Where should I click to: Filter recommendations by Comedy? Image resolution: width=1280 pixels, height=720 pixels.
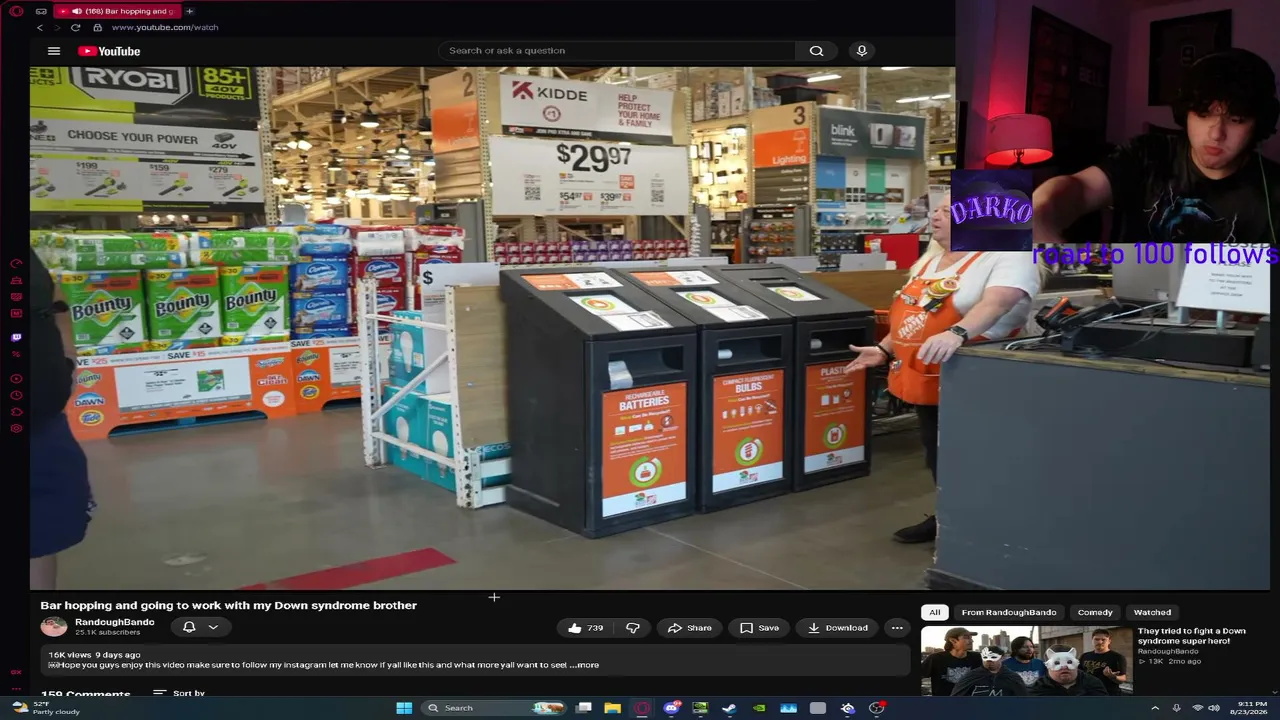pos(1095,612)
